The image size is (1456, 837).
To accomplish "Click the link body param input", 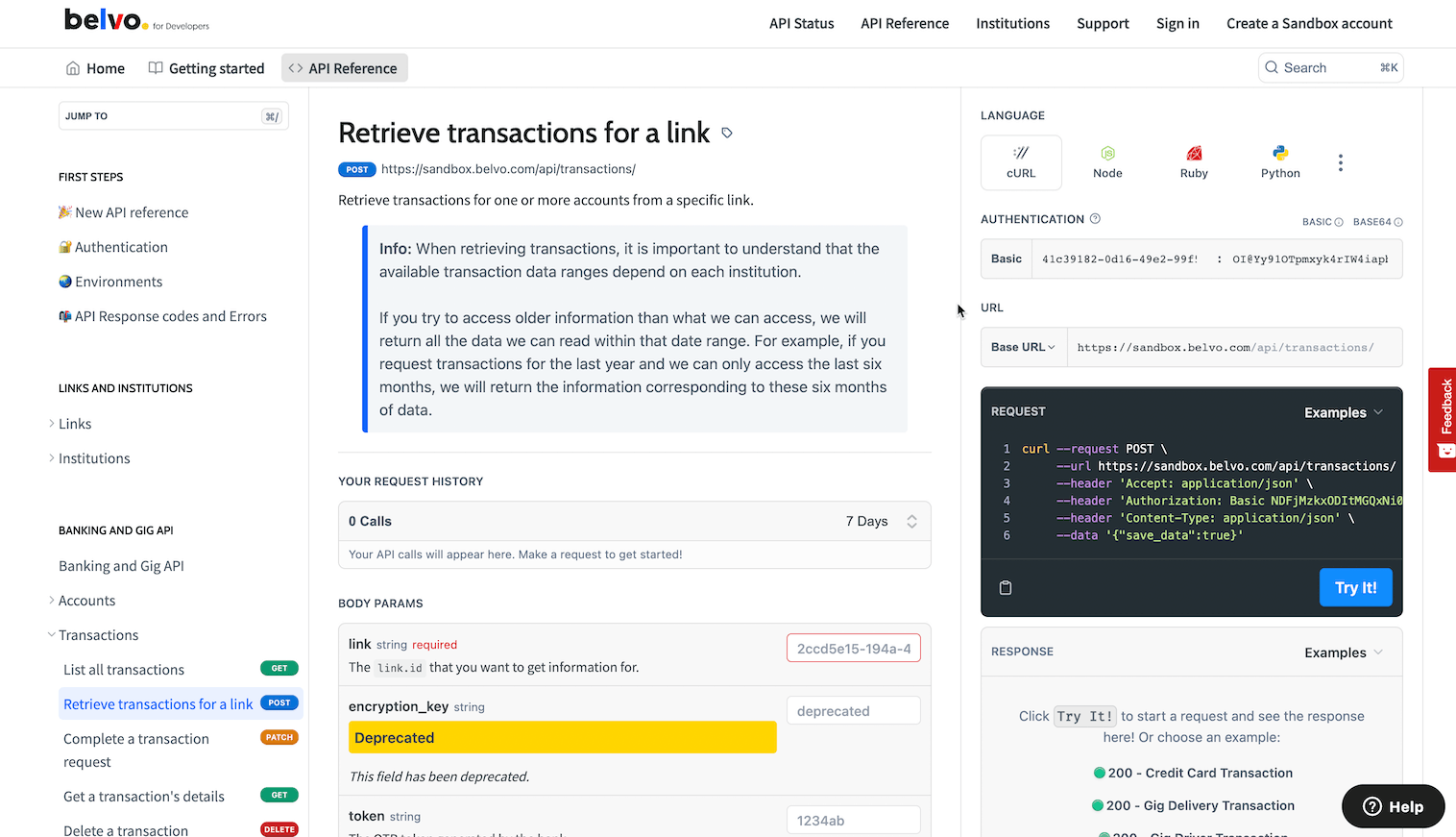I will (854, 649).
